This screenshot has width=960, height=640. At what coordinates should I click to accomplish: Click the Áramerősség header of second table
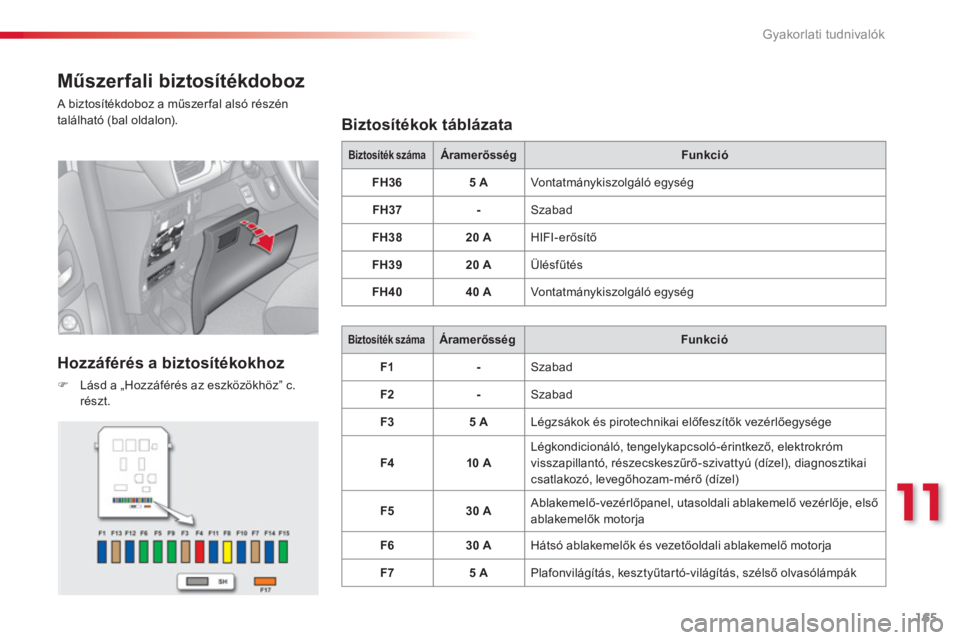[478, 339]
